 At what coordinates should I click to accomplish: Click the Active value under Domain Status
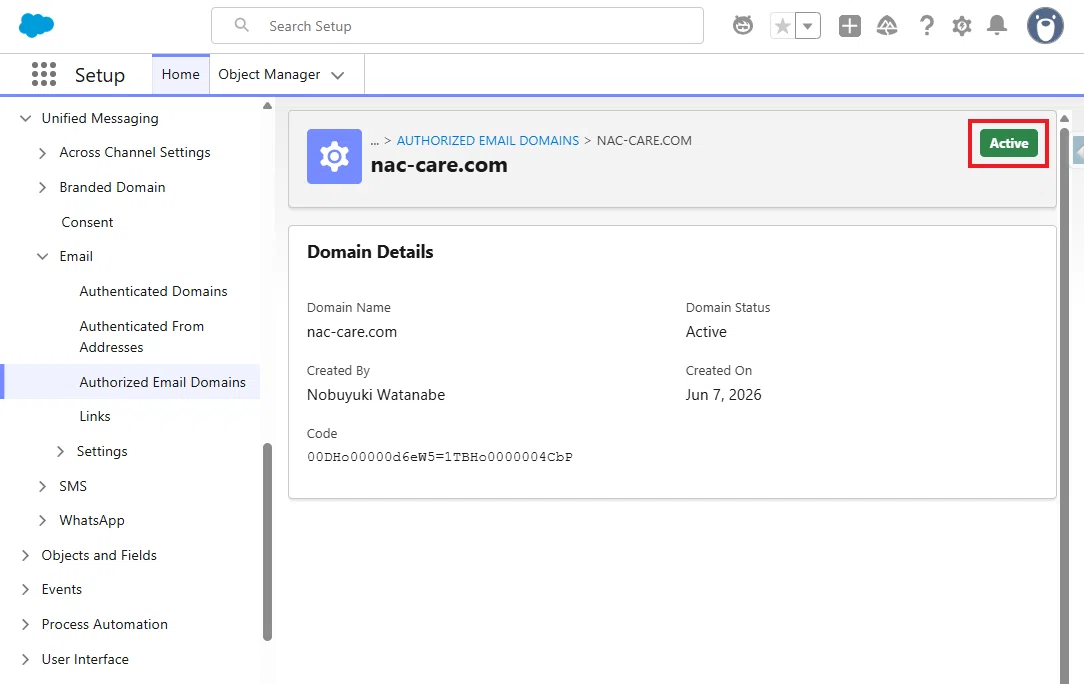coord(706,332)
